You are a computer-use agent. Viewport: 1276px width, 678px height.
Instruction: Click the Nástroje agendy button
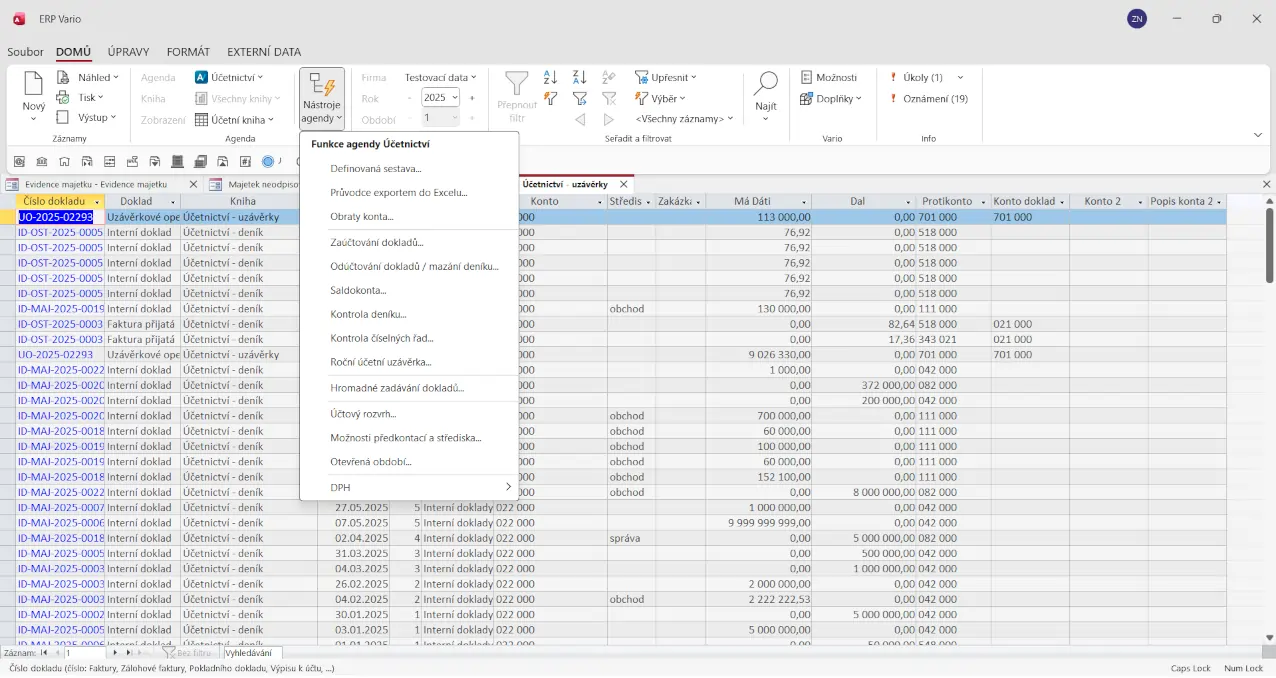(321, 98)
